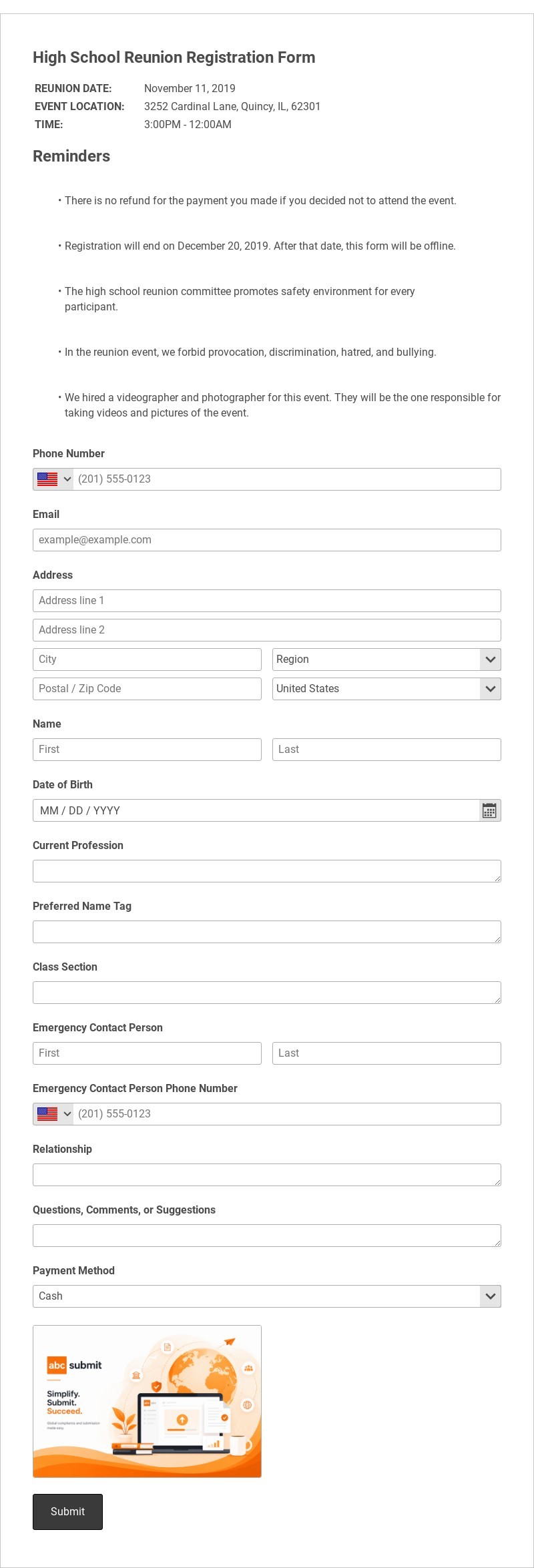Viewport: 534px width, 1568px height.
Task: Click Emergency Contact Person First name field
Action: pyautogui.click(x=147, y=1053)
